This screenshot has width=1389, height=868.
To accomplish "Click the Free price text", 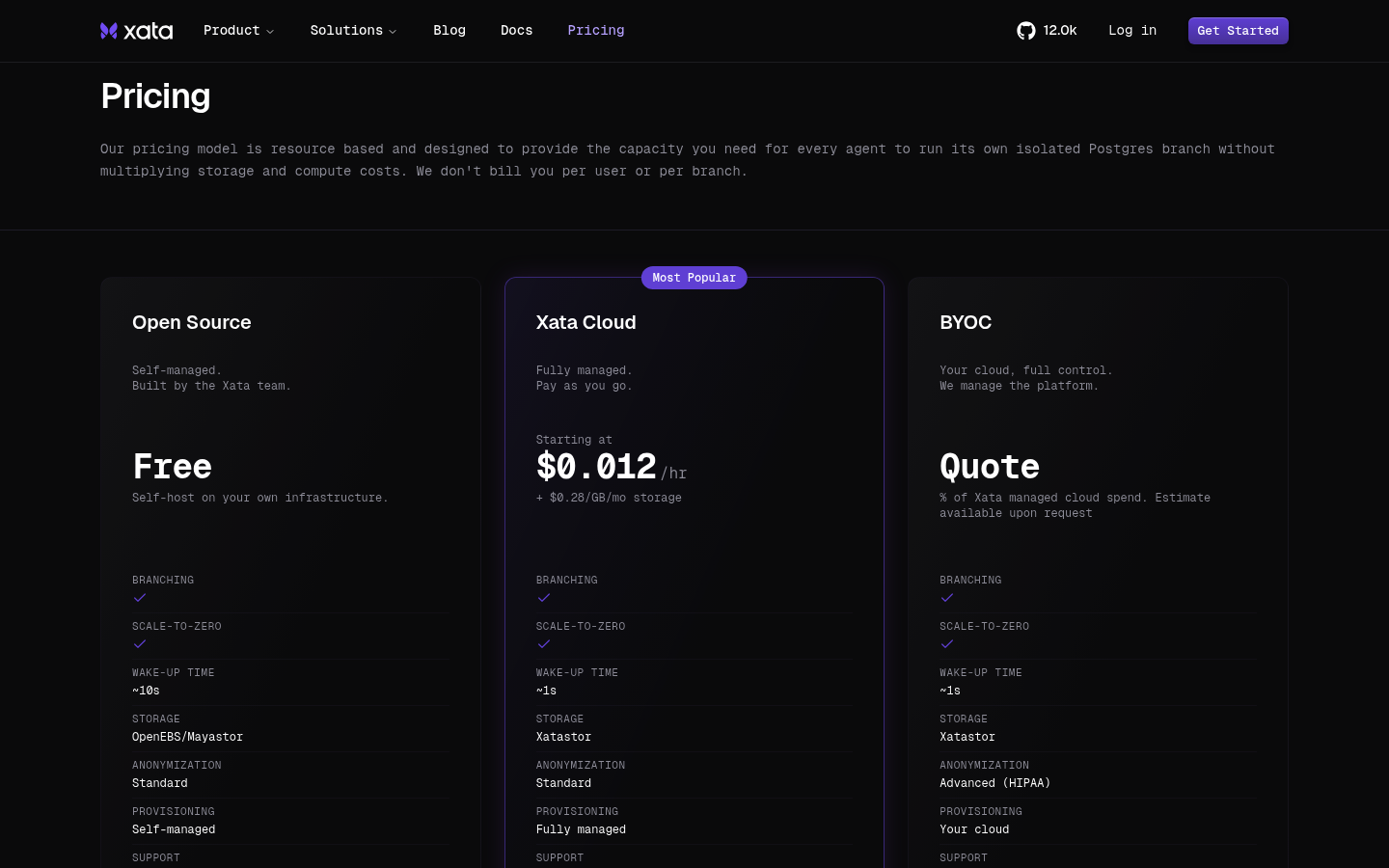I will pyautogui.click(x=172, y=467).
